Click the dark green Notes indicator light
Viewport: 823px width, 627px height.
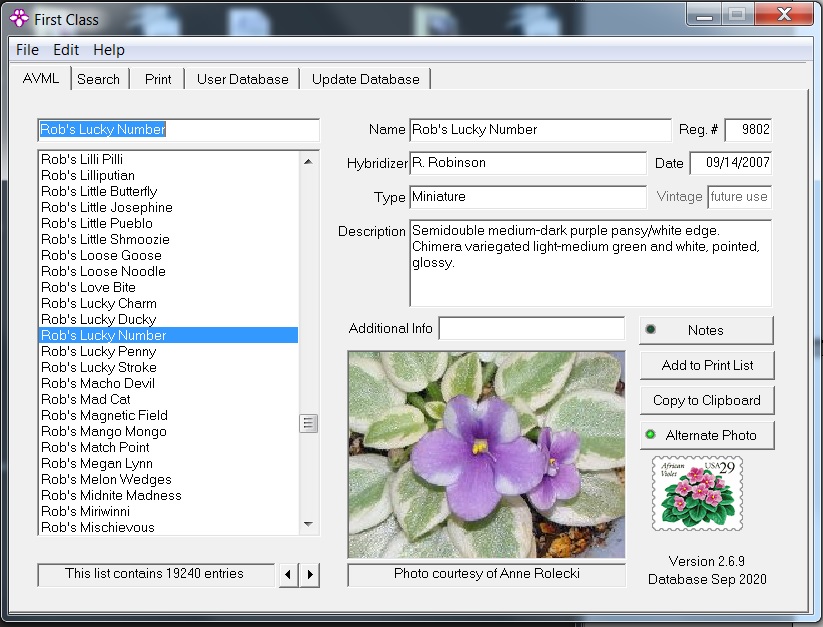pos(650,330)
